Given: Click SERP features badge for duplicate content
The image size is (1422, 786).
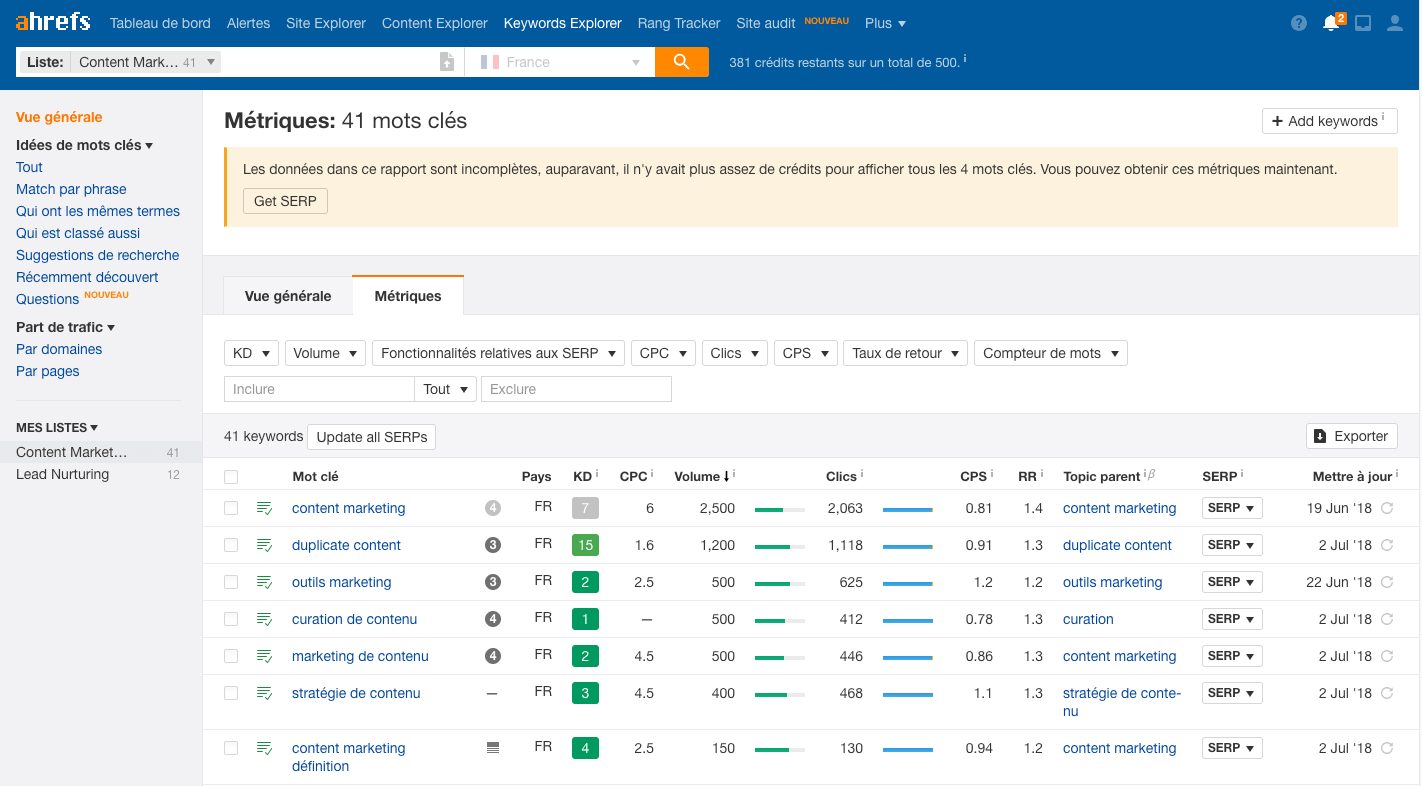Looking at the screenshot, I should [492, 545].
